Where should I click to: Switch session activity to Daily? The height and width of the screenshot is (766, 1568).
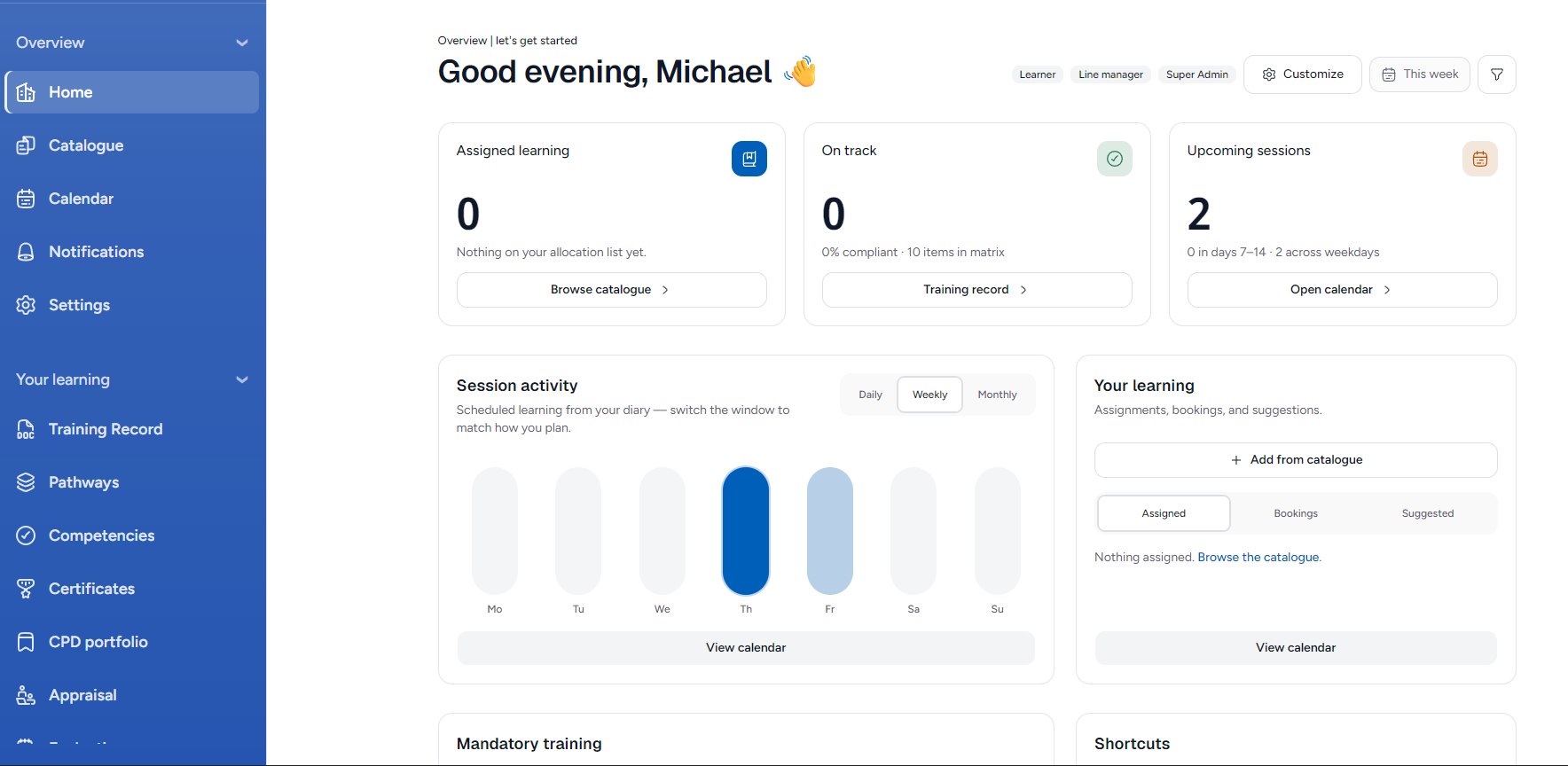870,395
